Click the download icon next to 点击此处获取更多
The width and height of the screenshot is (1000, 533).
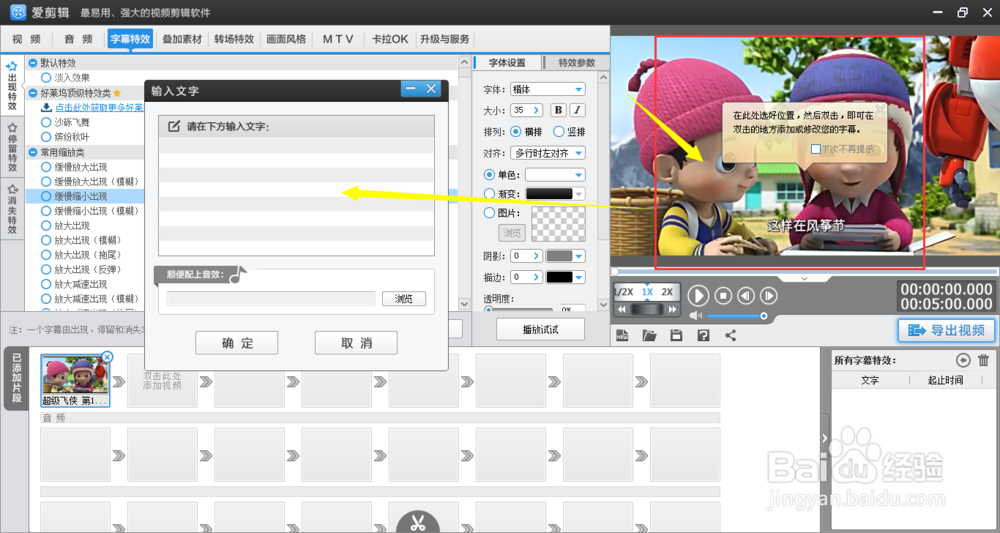click(x=46, y=108)
